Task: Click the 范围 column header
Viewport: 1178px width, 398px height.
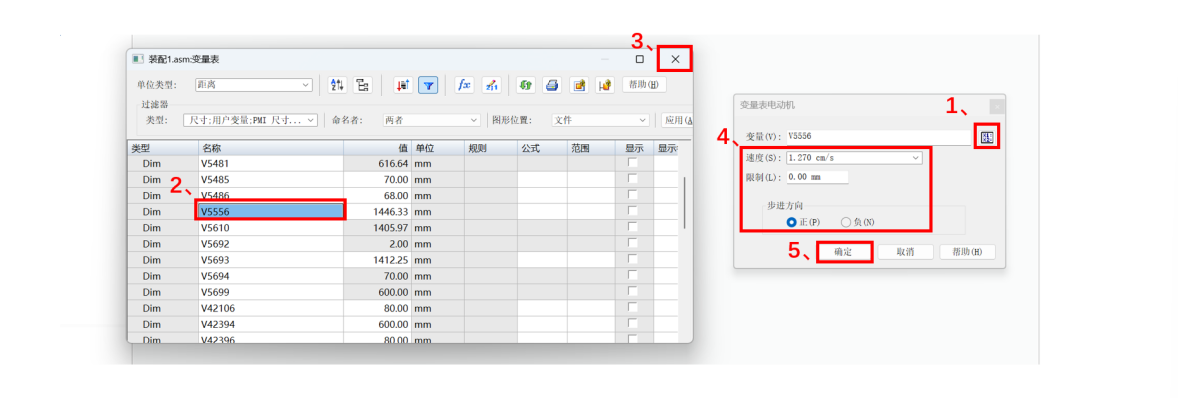Action: [x=591, y=148]
